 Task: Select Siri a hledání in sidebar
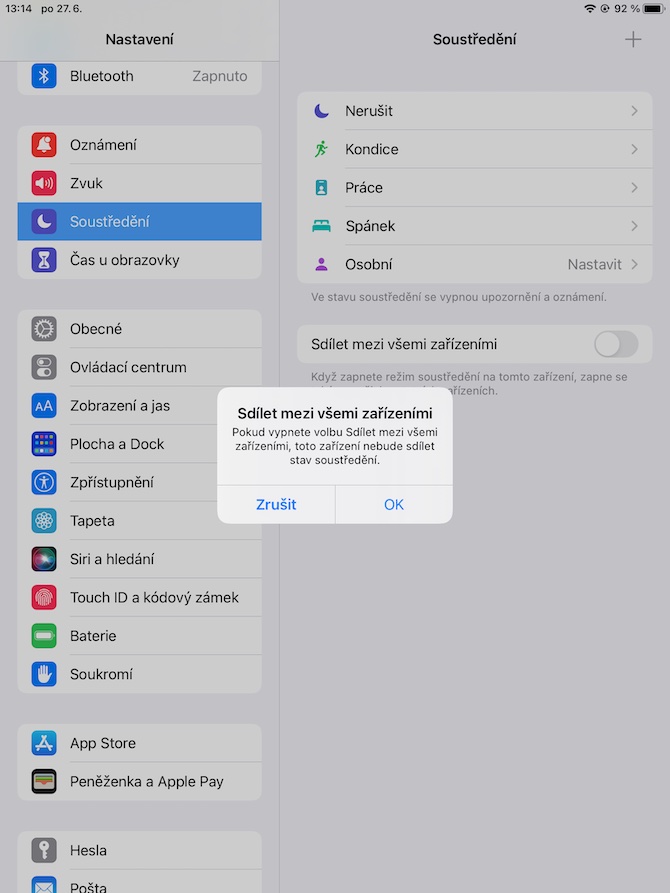pyautogui.click(x=140, y=559)
